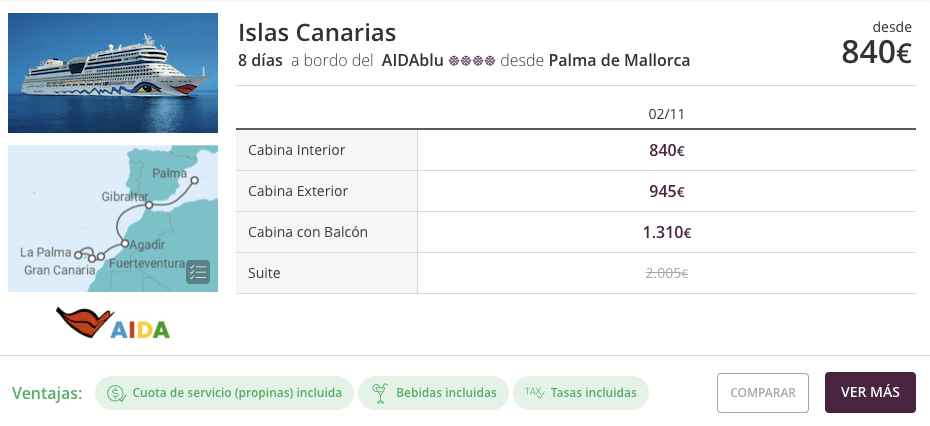930x426 pixels.
Task: Click the AIDAblu star rating icons
Action: (x=472, y=61)
